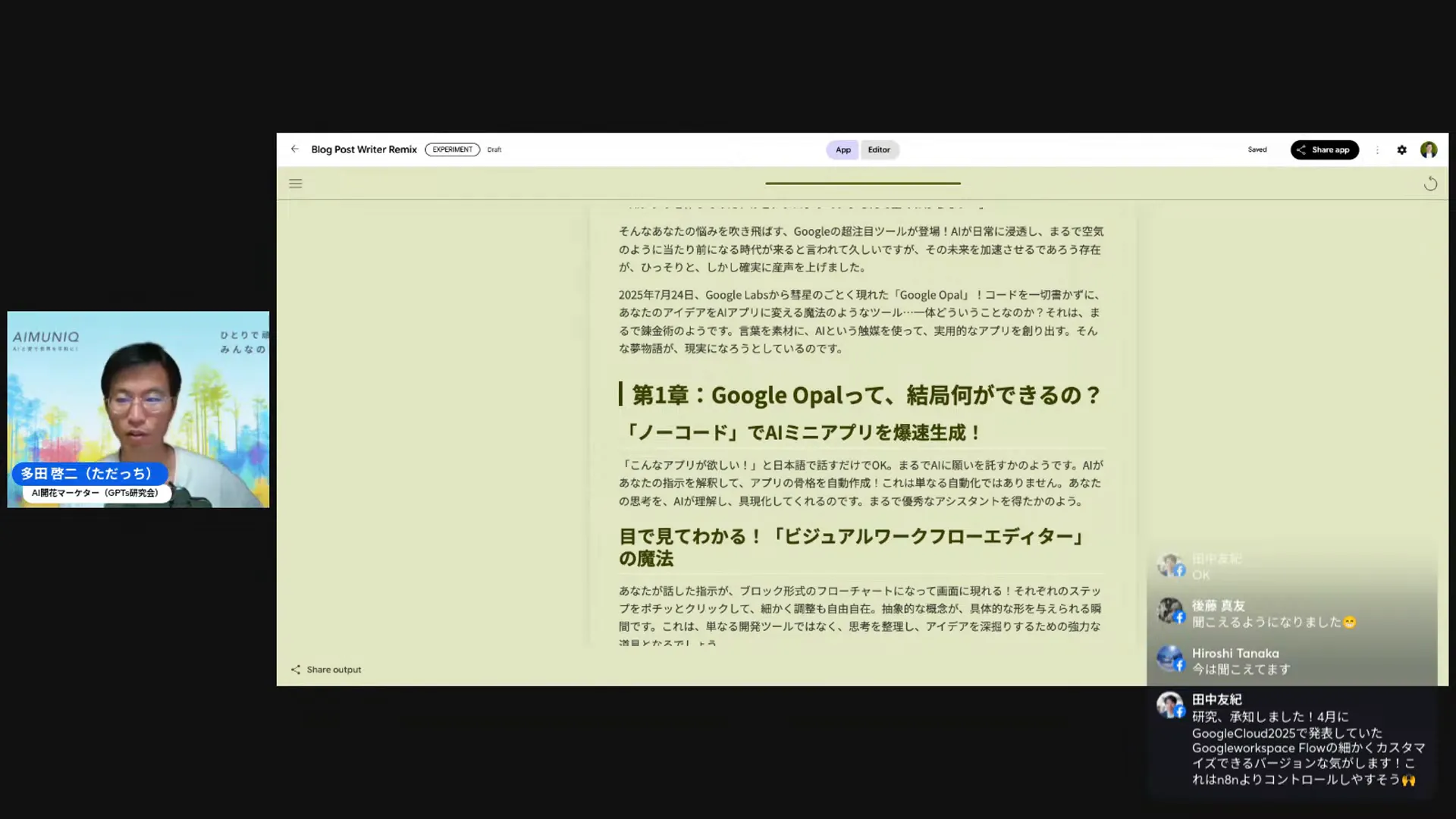Click the caption AI開花マーケター（GPTs研究会）

point(95,493)
